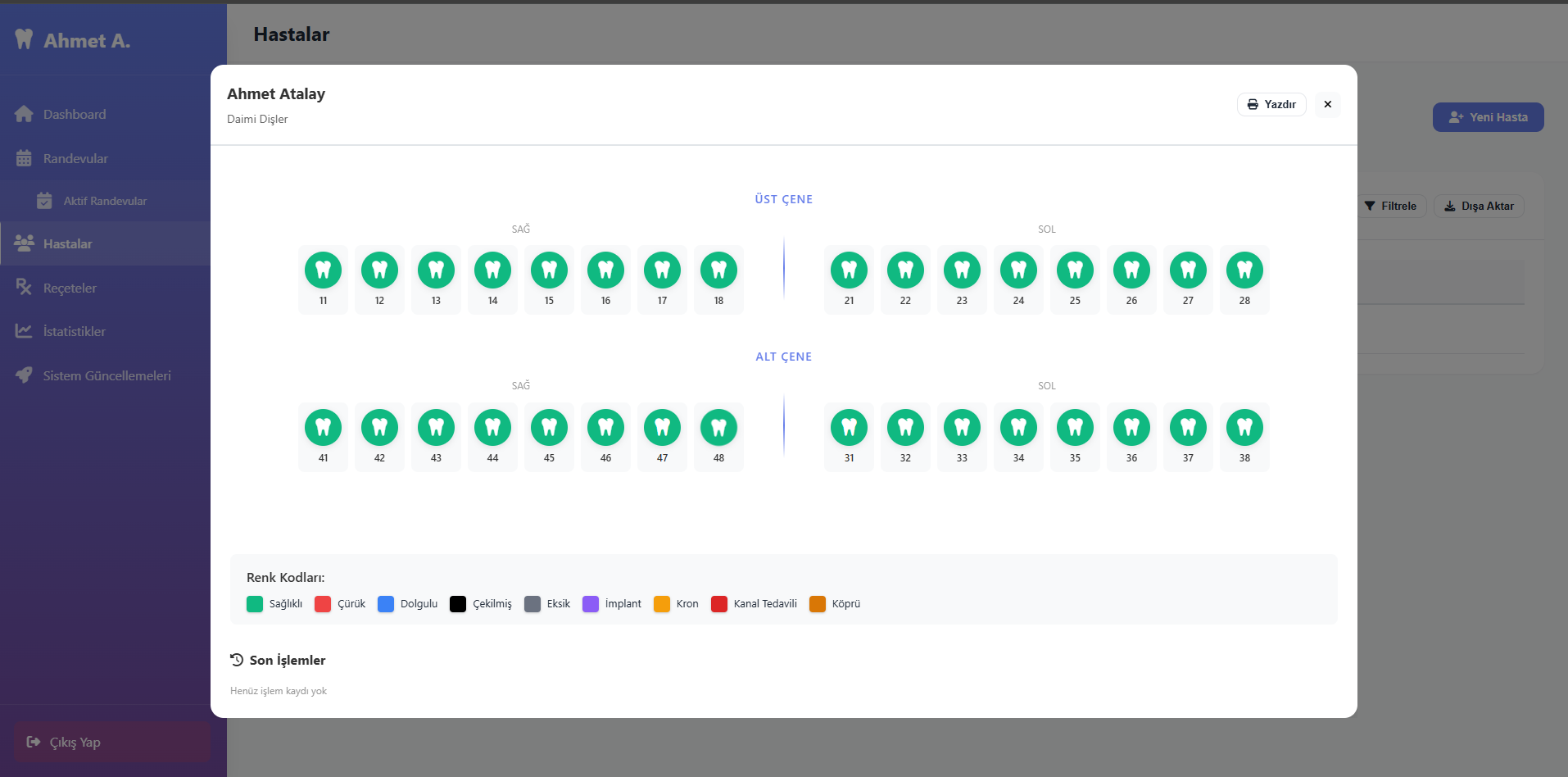Click the purple İmplant color swatch
Screen dimensions: 1568x777
pos(591,604)
